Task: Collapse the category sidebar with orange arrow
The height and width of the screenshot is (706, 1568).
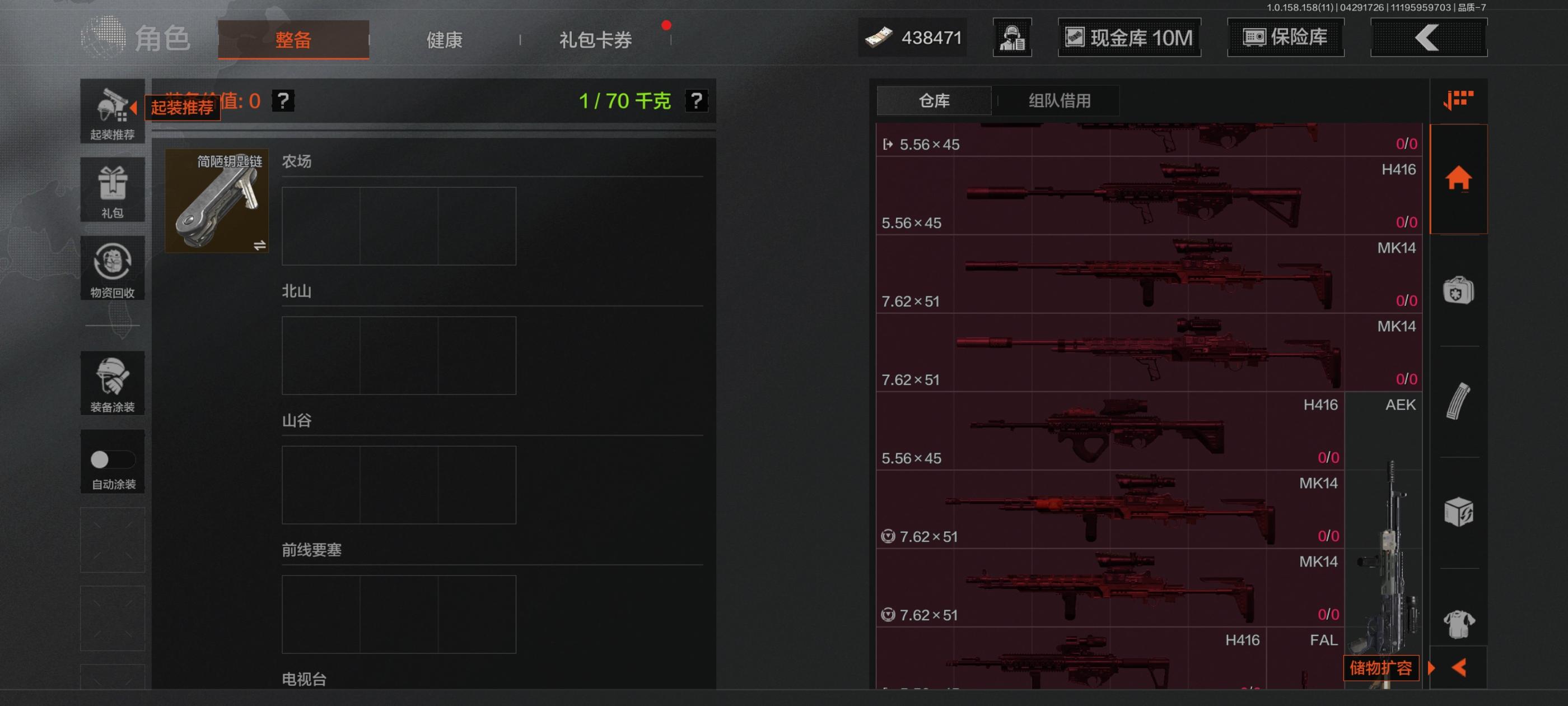Action: (x=1459, y=668)
